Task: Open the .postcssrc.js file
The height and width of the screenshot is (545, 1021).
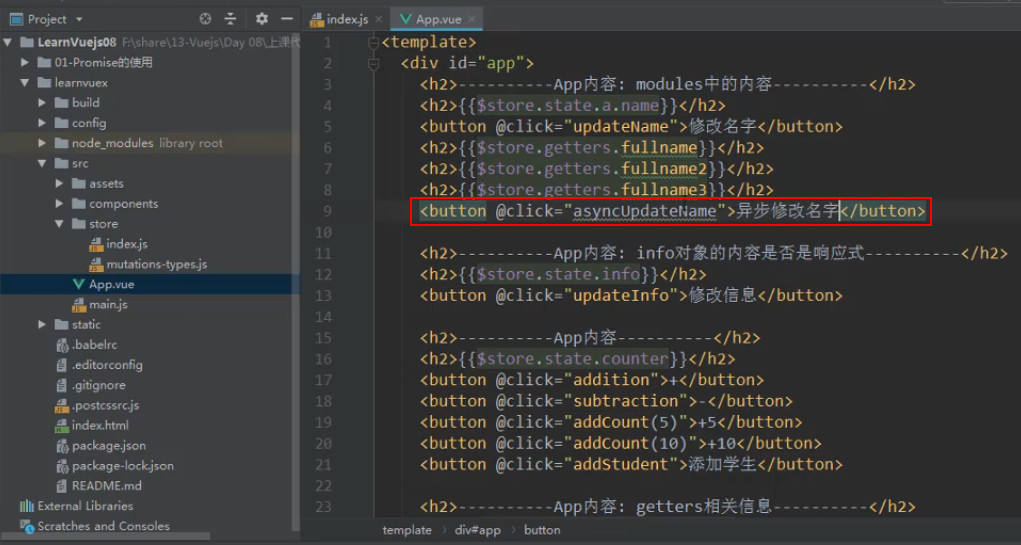Action: tap(105, 405)
